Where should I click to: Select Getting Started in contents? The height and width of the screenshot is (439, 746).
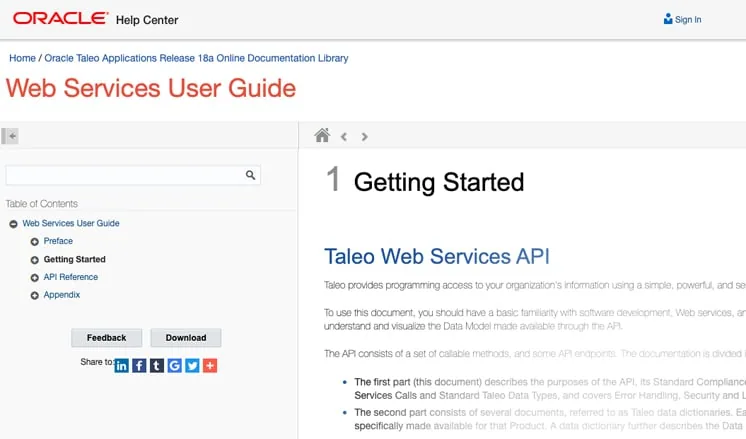click(x=75, y=259)
